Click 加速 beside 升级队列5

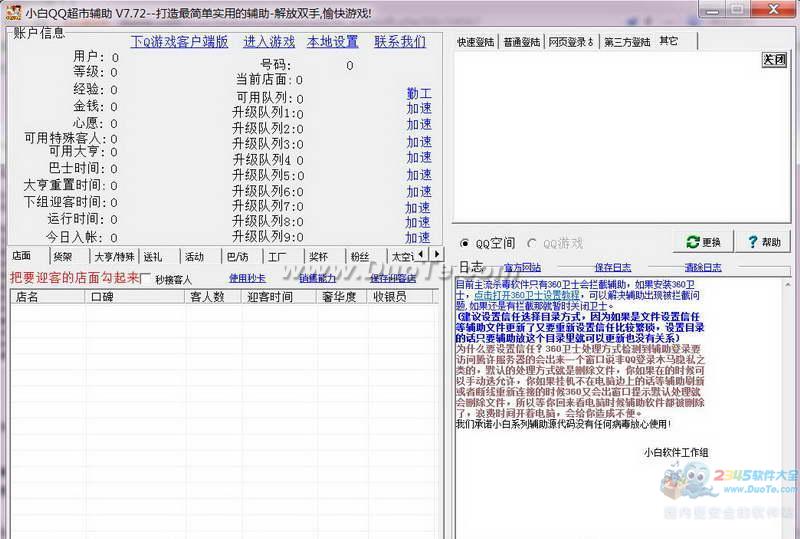419,175
